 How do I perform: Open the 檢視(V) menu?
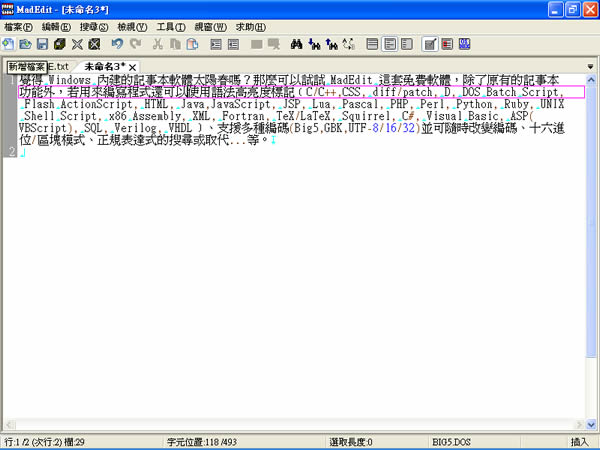point(132,27)
